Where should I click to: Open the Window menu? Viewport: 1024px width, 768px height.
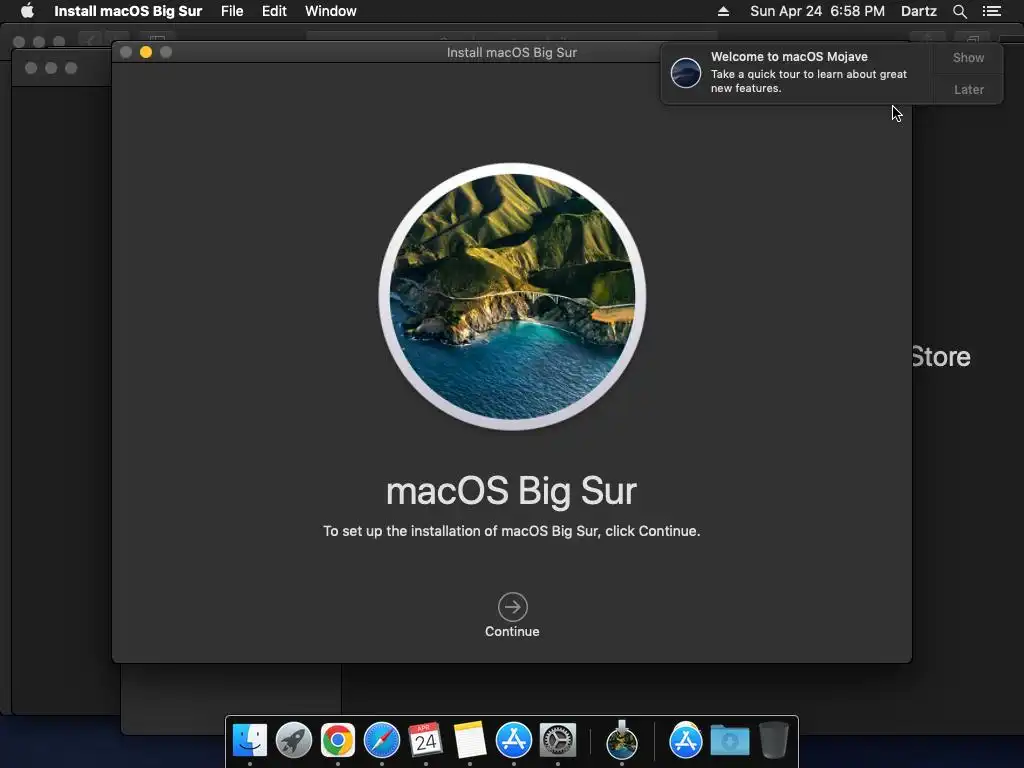[x=330, y=11]
